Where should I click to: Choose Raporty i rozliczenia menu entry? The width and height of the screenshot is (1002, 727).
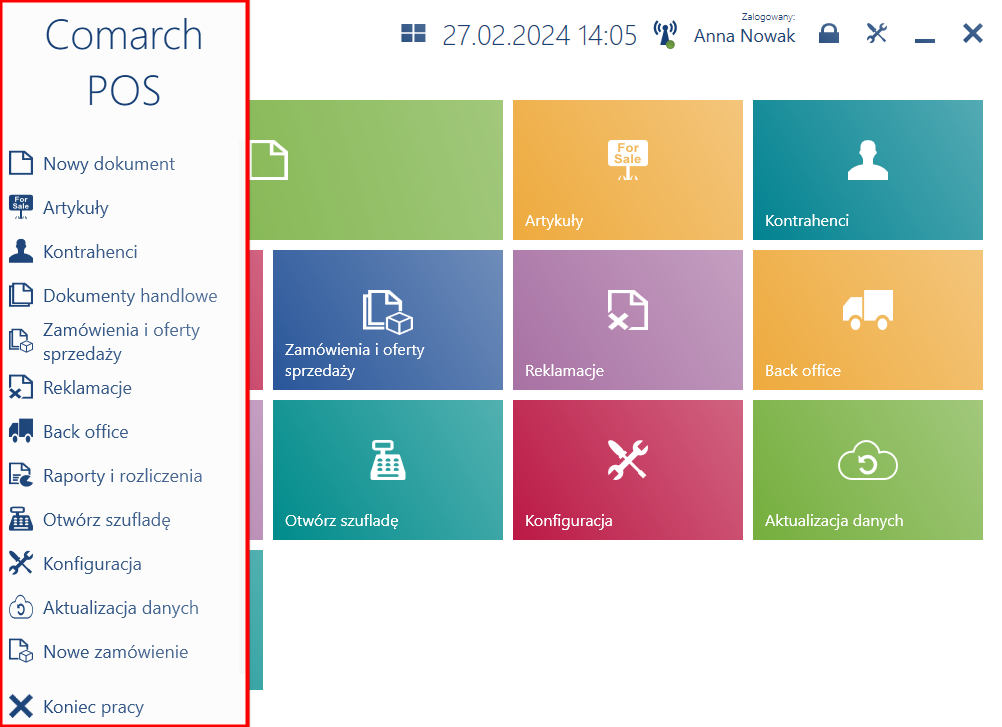[x=123, y=476]
